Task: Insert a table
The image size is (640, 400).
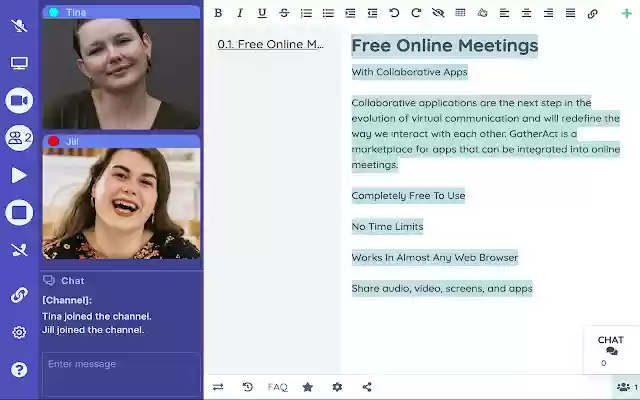Action: (460, 13)
